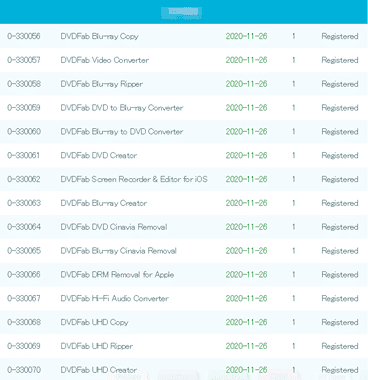Select the date for Hi-Fi Audio Converter
This screenshot has width=368, height=380.
click(x=246, y=298)
